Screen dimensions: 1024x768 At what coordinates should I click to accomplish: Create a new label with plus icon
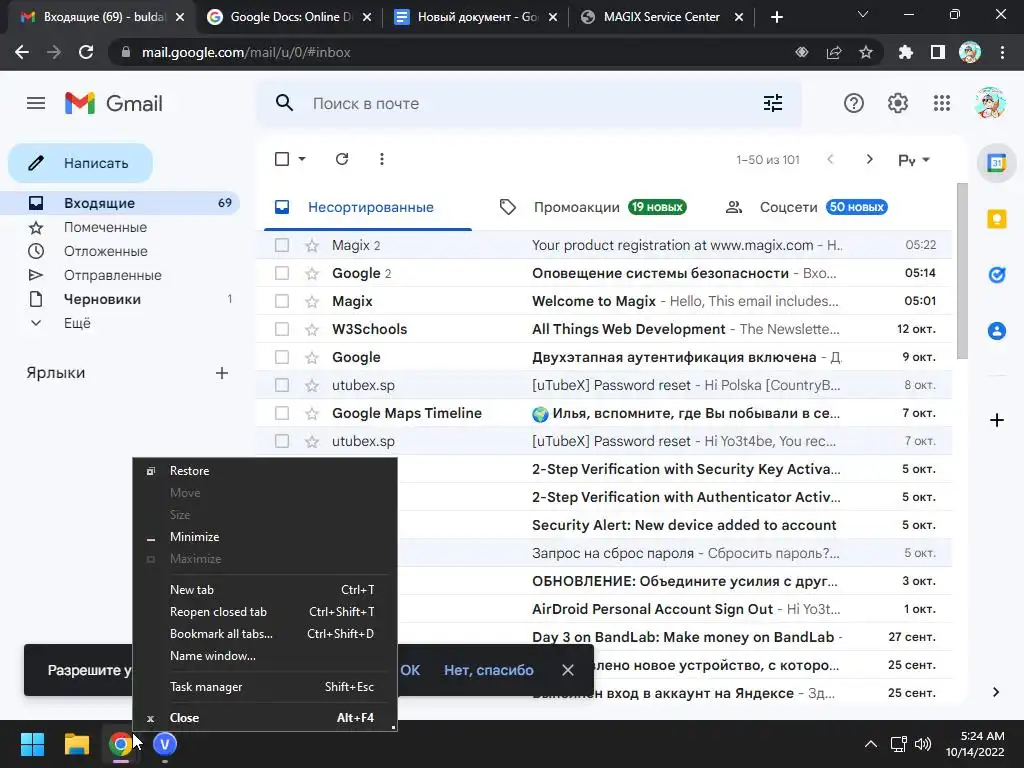coord(222,373)
